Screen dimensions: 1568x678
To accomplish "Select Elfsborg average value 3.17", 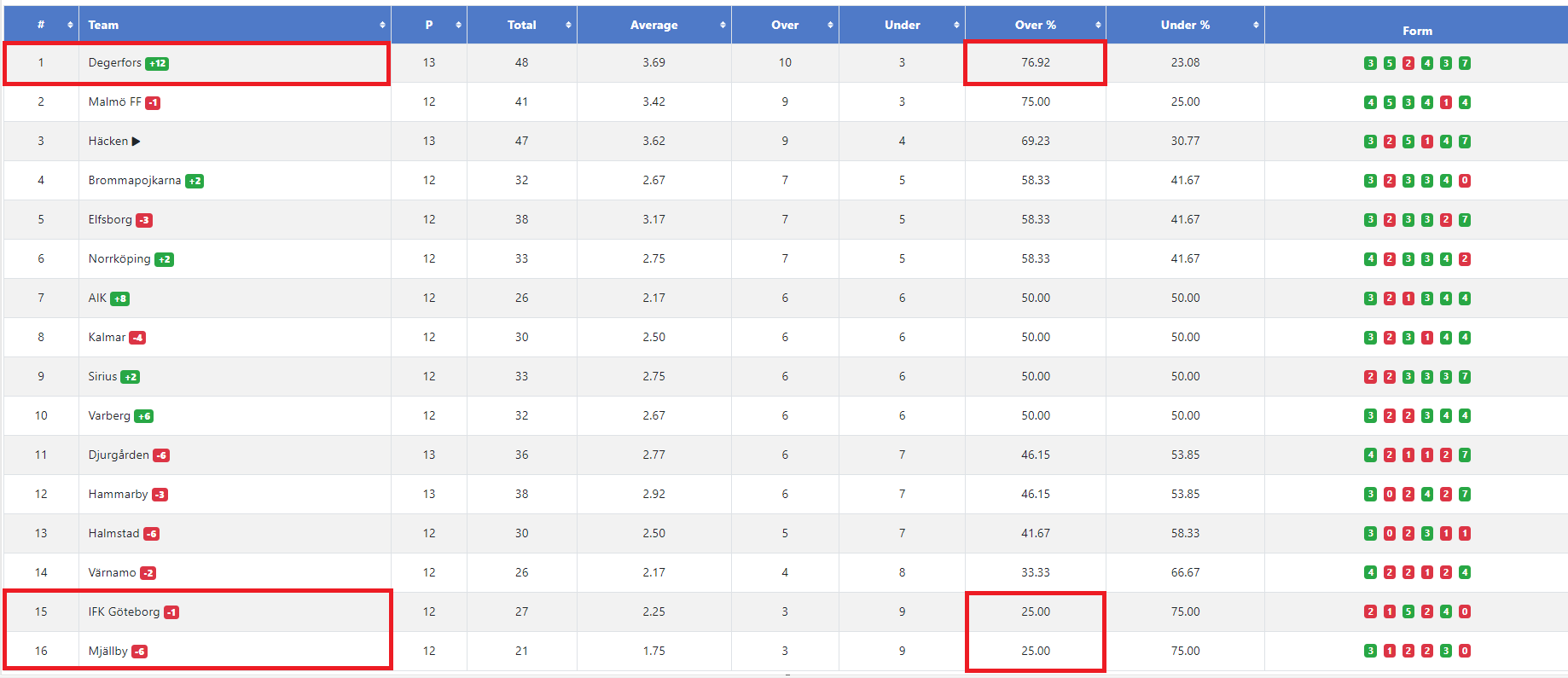I will (653, 219).
